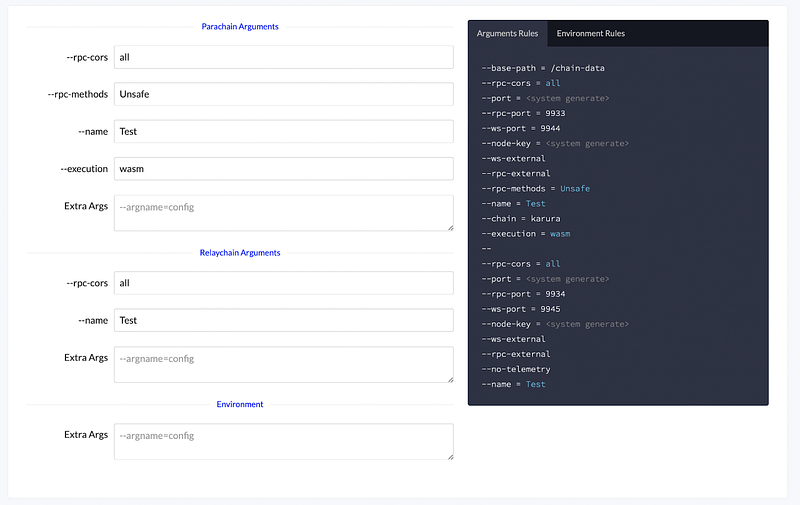
Task: Focus the Relaychain Extra Args textarea
Action: point(283,364)
